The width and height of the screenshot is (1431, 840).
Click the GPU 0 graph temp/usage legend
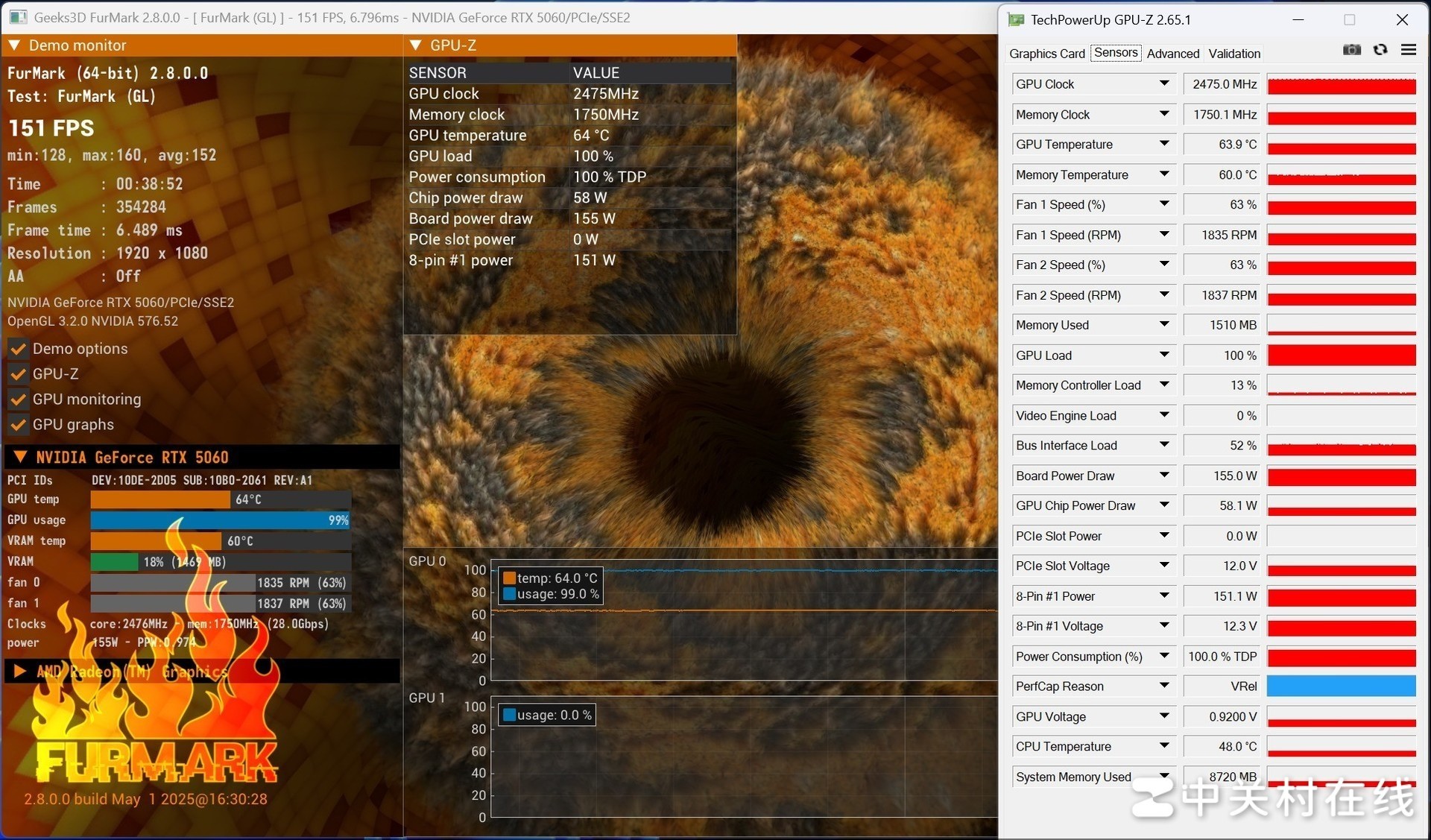550,586
